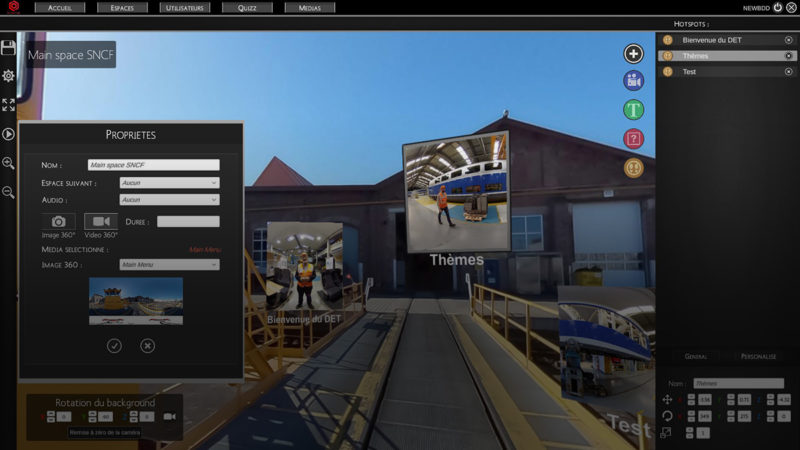Delete the Bienvenue du DET hotspot
This screenshot has width=800, height=450.
(x=788, y=40)
